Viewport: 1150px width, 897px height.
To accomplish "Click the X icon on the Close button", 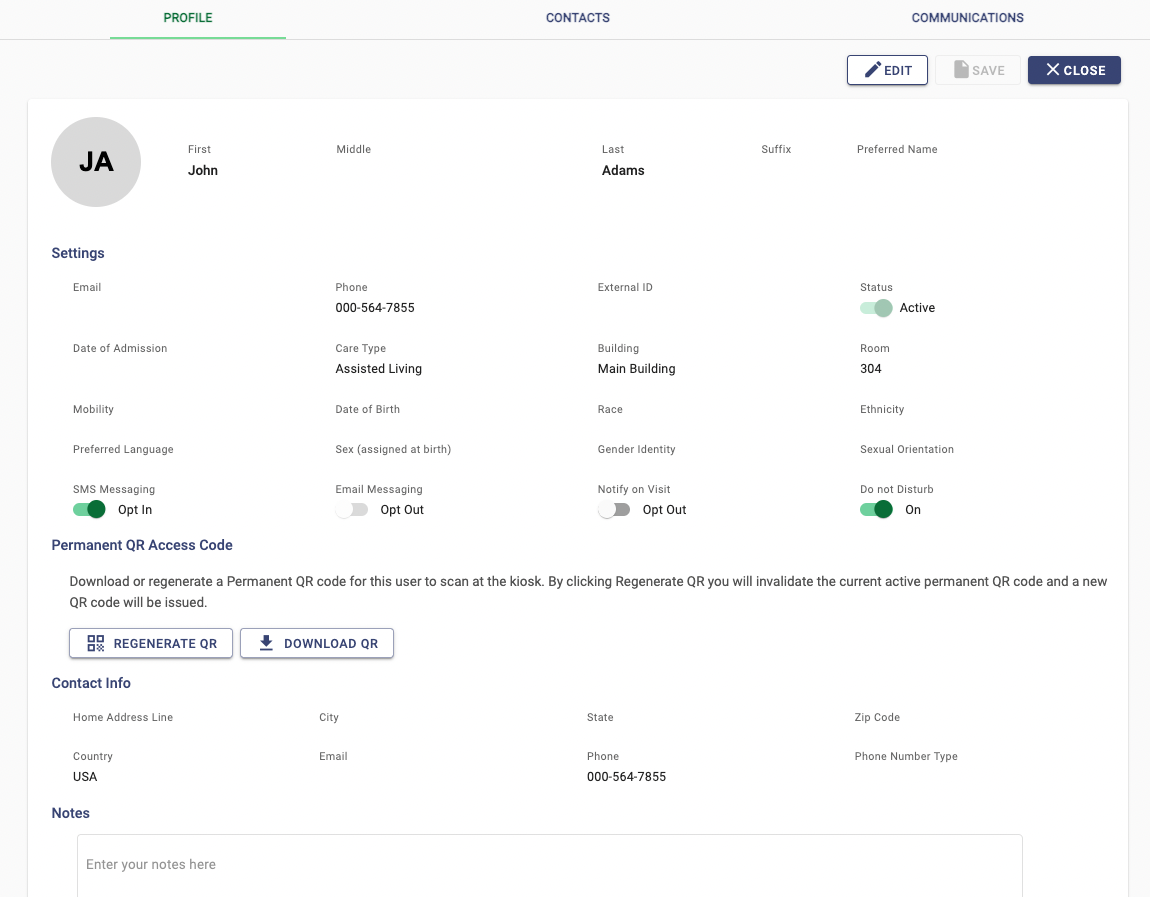I will pos(1053,70).
